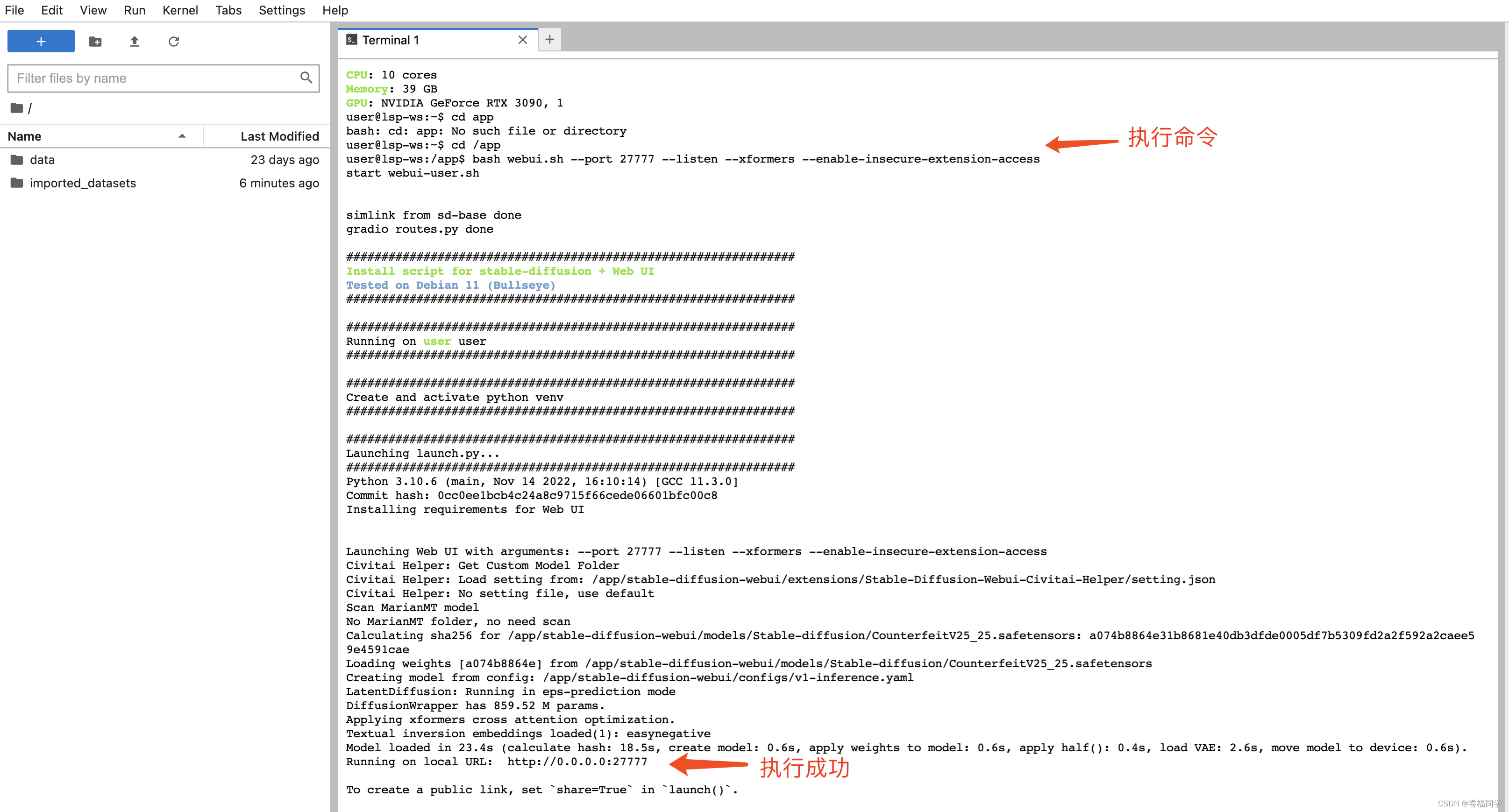Select the data folder row

coord(164,159)
